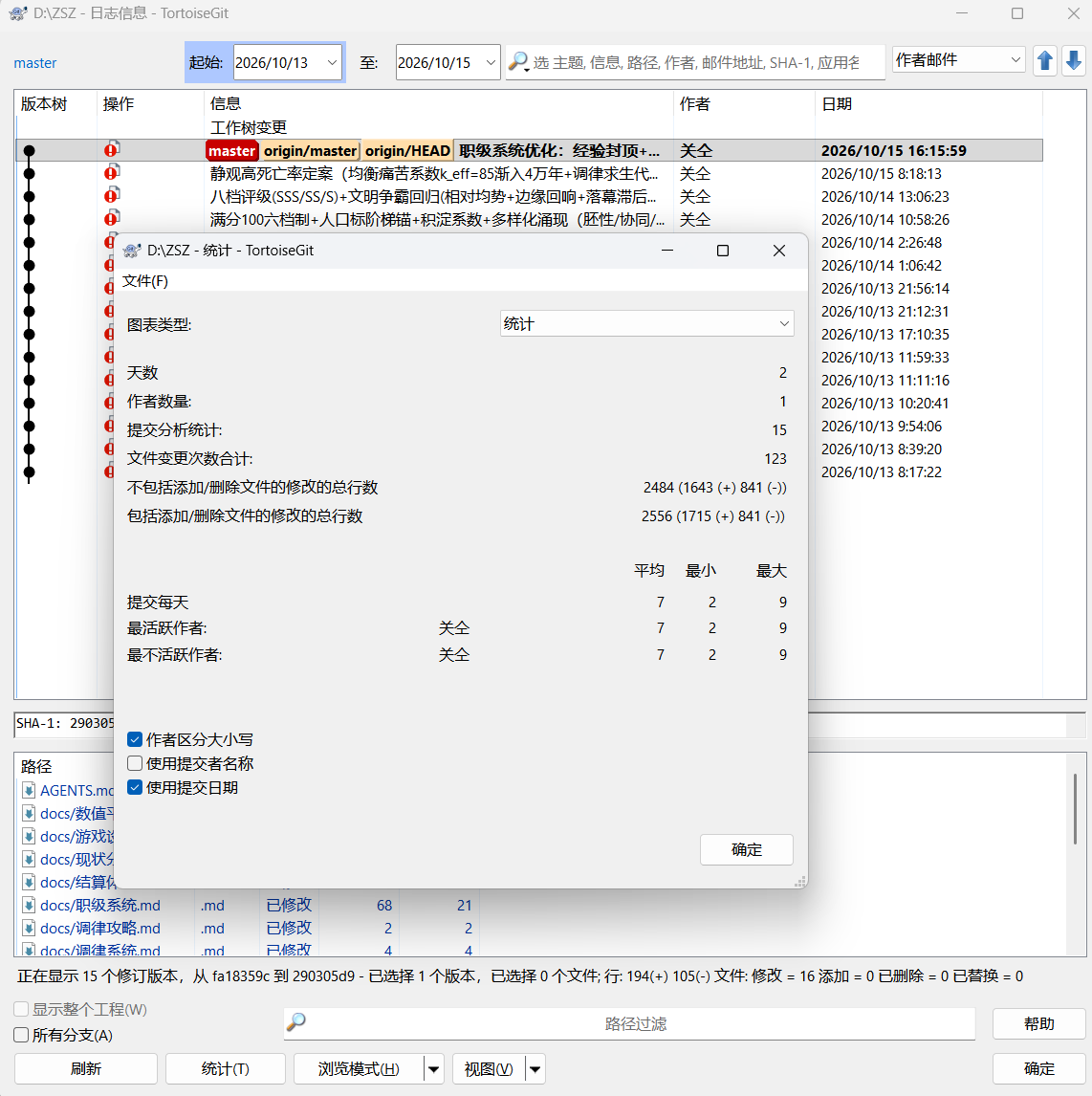
Task: Open the 起始 date picker 2026/10/13
Action: (332, 62)
